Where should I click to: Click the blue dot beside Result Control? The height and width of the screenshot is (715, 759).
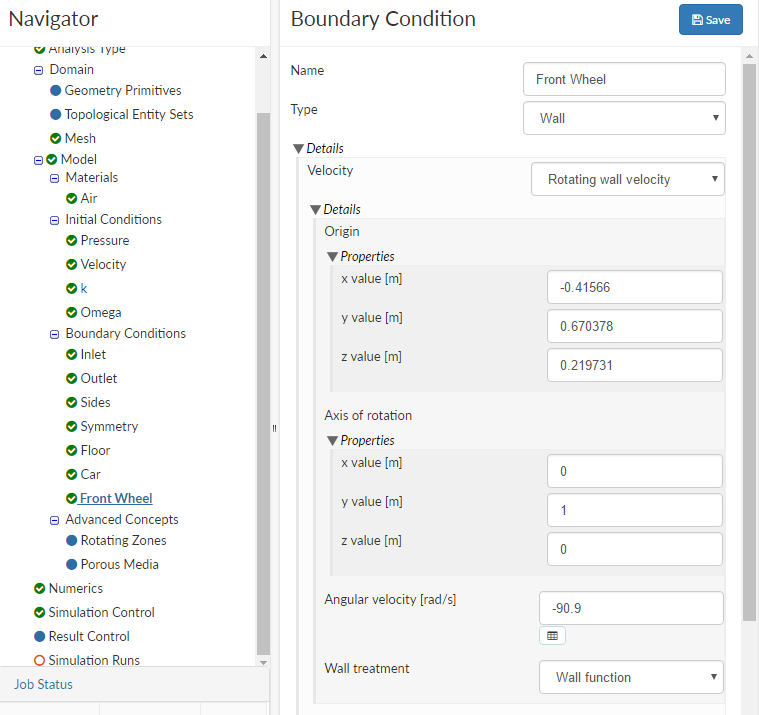(x=39, y=636)
